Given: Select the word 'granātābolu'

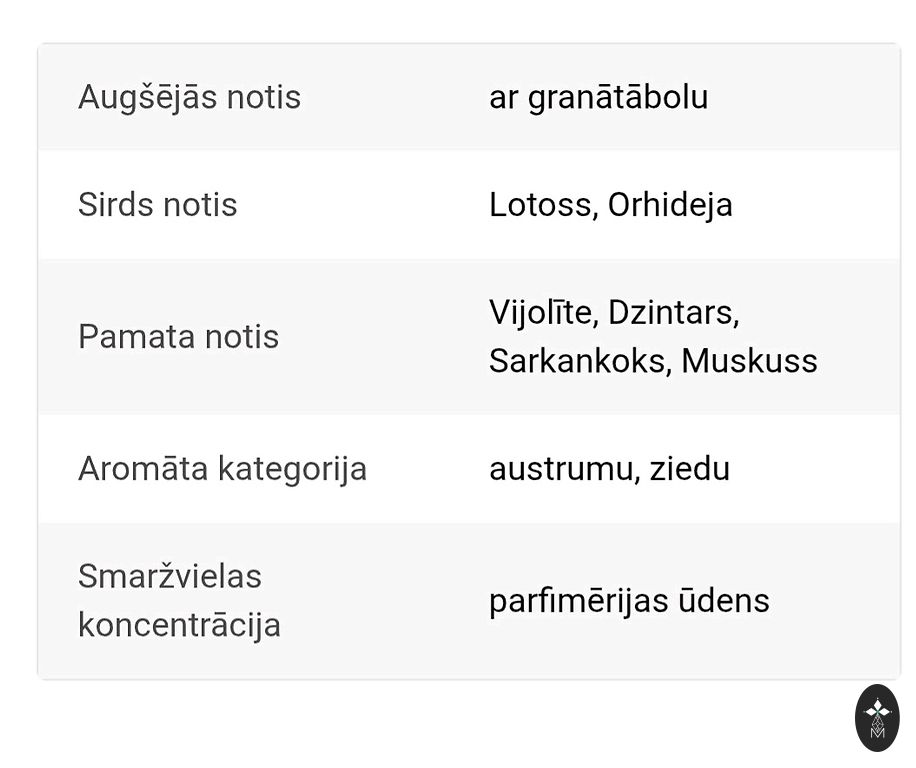Looking at the screenshot, I should (x=618, y=97).
